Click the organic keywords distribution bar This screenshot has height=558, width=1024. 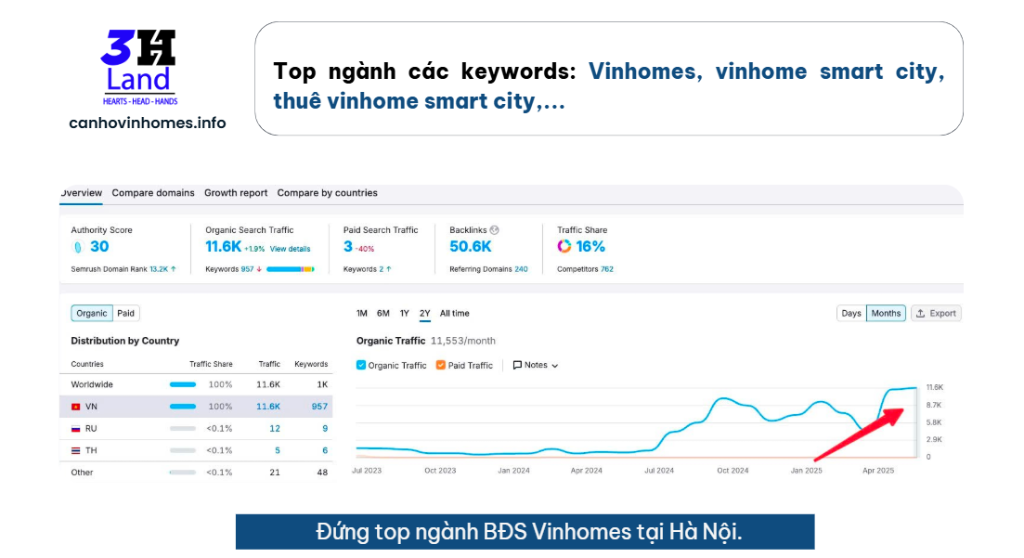pos(291,269)
